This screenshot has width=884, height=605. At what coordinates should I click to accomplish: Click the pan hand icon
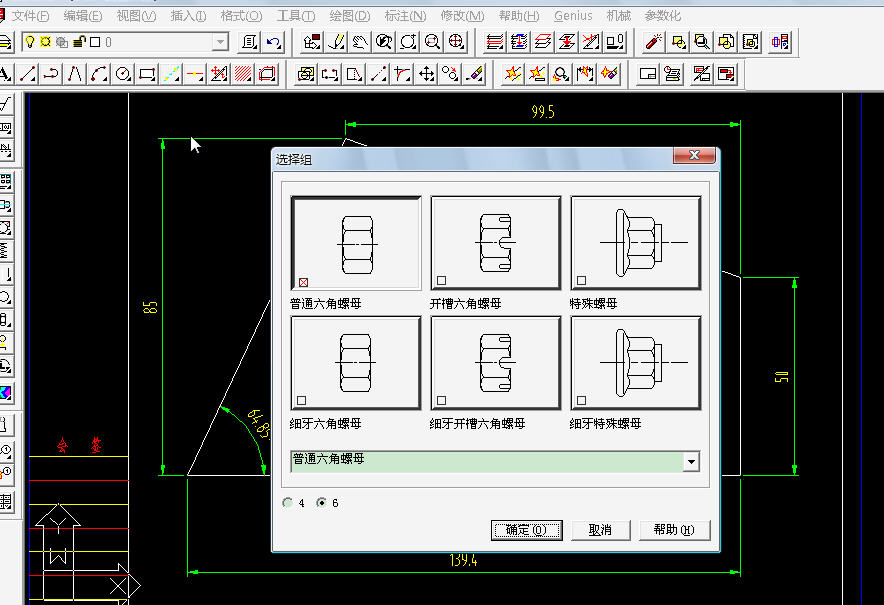tap(360, 42)
